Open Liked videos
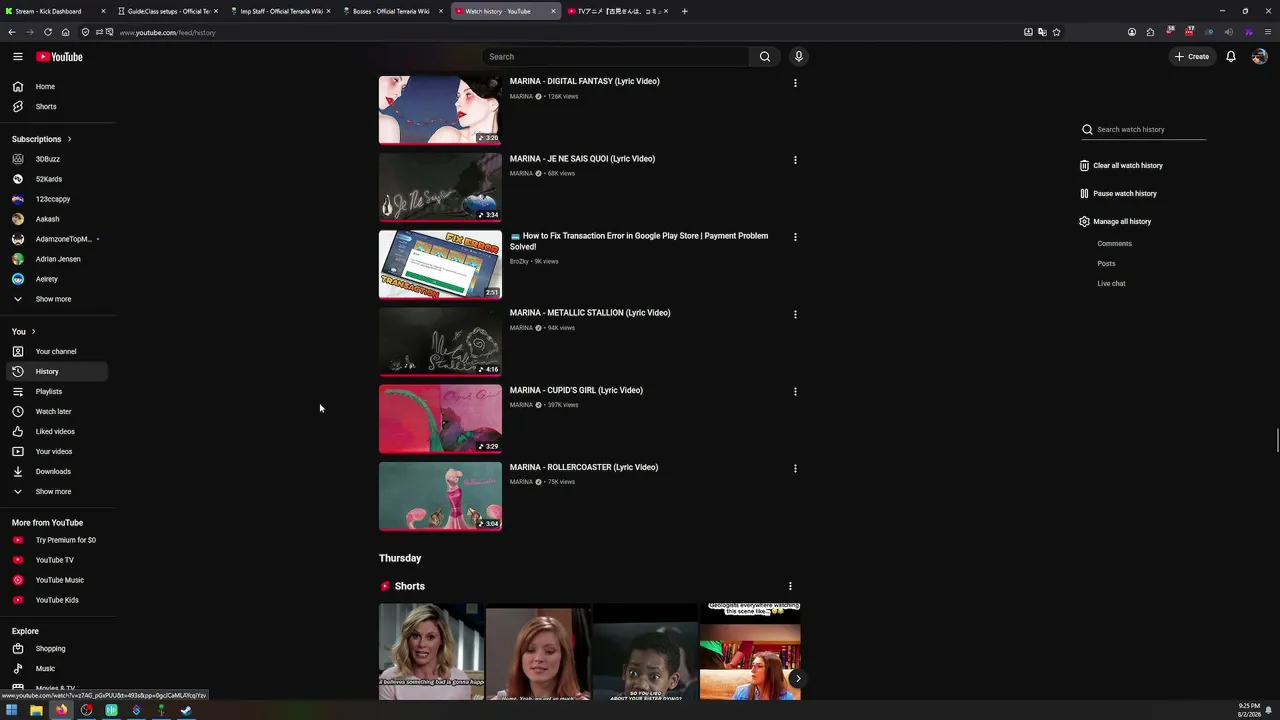 [x=54, y=432]
